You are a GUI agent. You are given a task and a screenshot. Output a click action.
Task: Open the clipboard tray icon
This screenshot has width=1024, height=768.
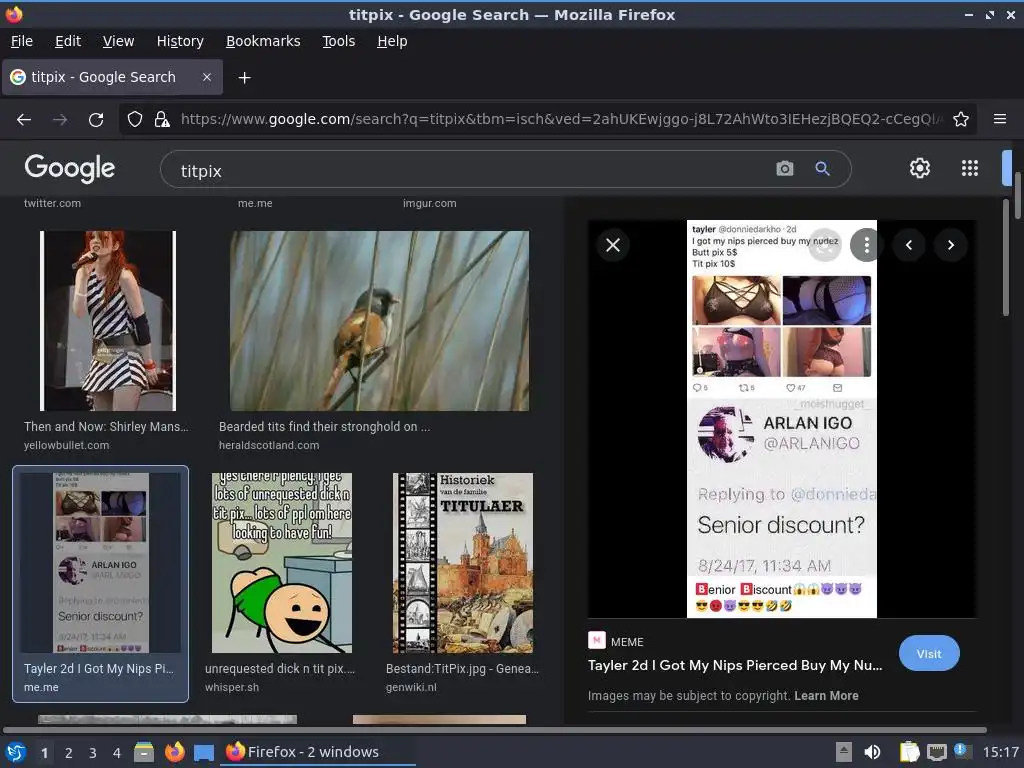(908, 752)
